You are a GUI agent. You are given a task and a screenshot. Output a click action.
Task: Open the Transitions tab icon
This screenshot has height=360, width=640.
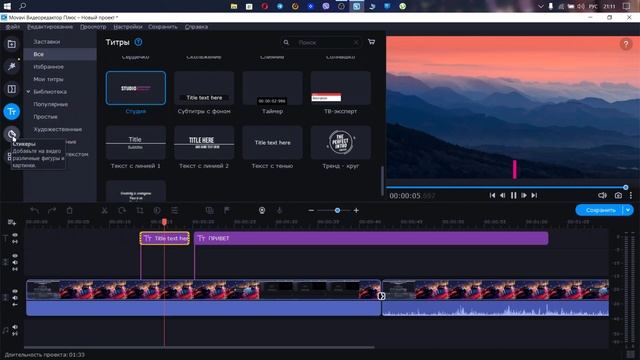tap(11, 89)
